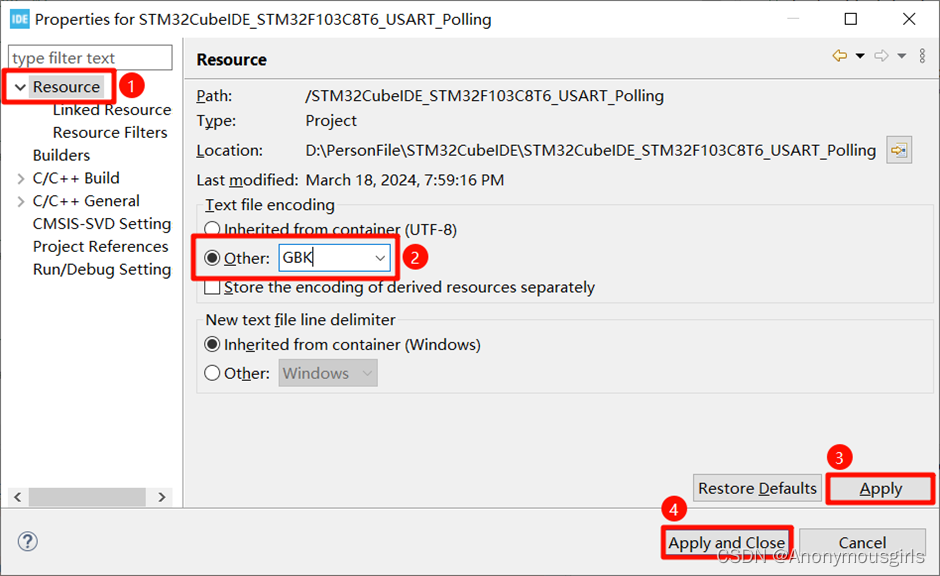
Task: Select Other line delimiter radio button
Action: click(x=212, y=373)
